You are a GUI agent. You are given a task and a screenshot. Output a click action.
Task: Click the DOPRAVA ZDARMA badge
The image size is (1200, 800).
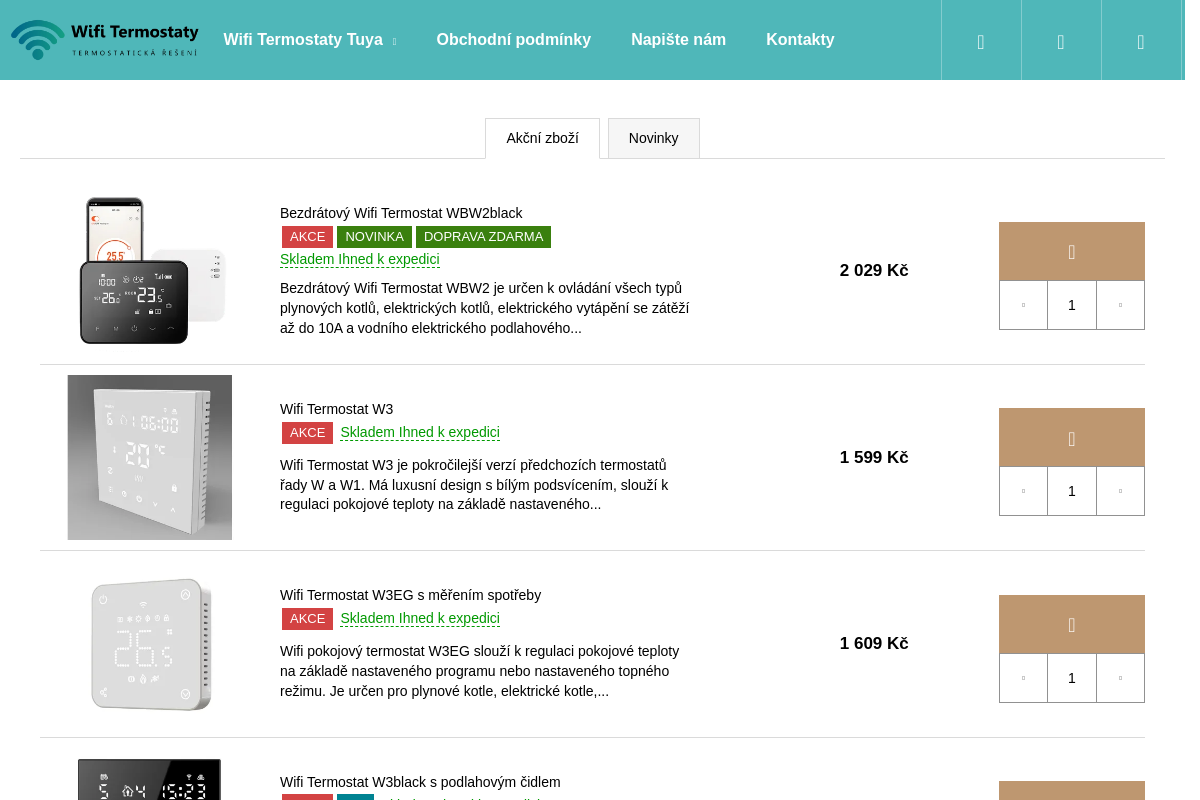(x=483, y=237)
